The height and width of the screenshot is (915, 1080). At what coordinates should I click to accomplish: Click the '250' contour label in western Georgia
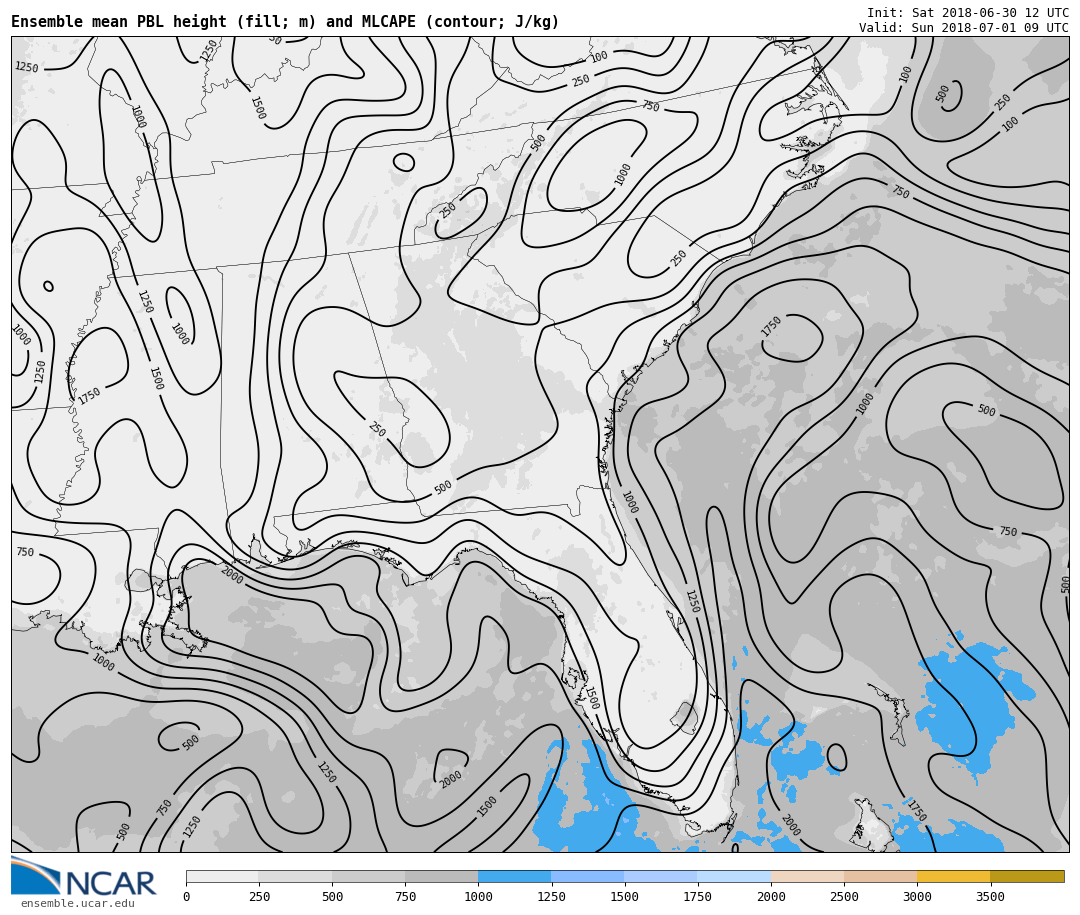[x=377, y=429]
